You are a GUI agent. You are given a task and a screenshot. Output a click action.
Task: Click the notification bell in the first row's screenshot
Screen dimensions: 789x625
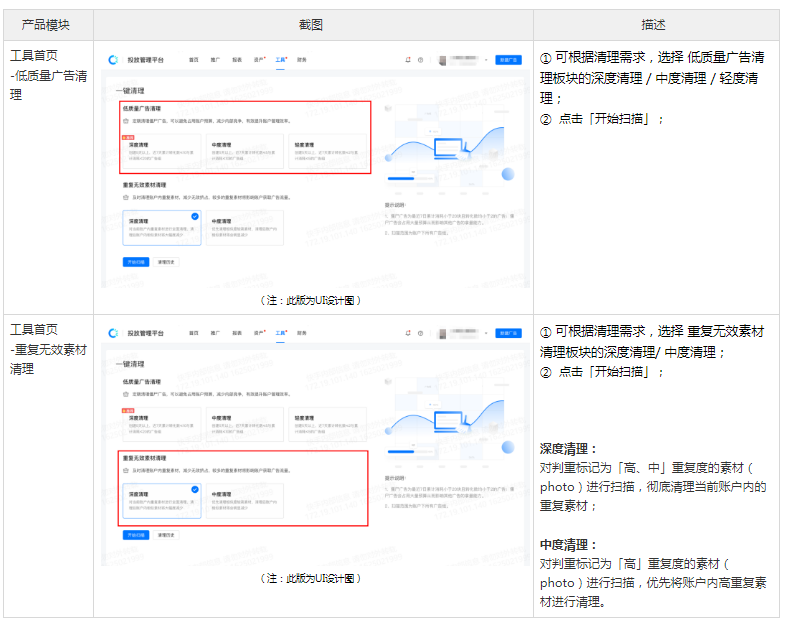[408, 60]
